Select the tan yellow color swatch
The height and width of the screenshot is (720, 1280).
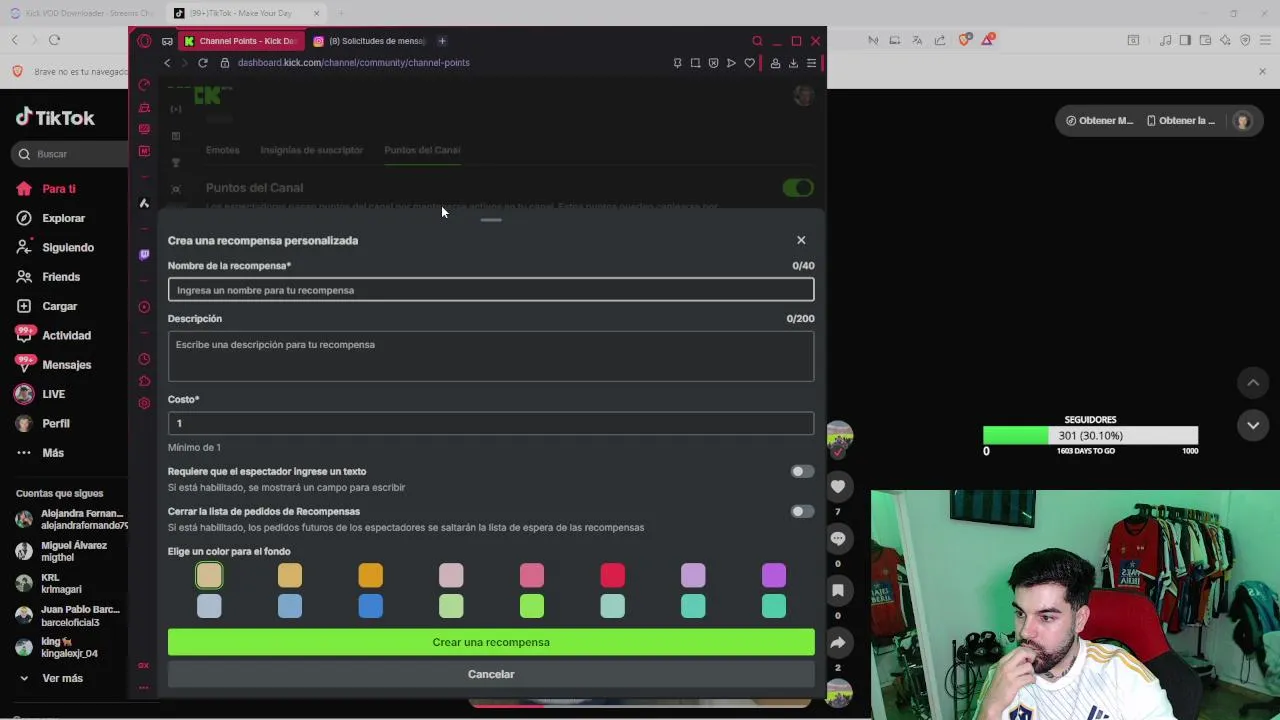(290, 575)
